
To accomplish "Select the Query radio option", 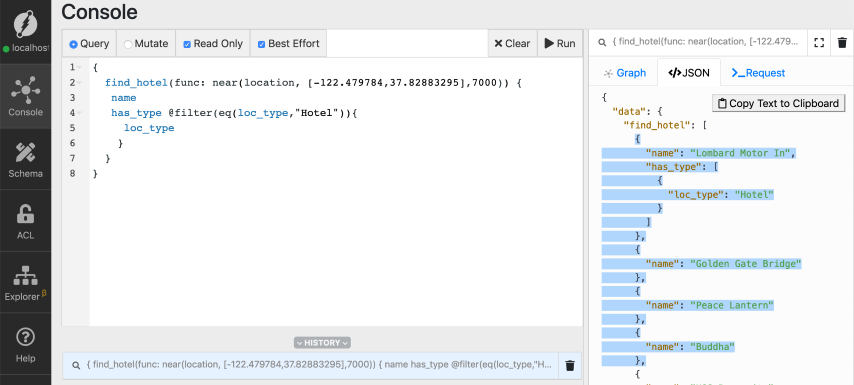I will (x=89, y=44).
